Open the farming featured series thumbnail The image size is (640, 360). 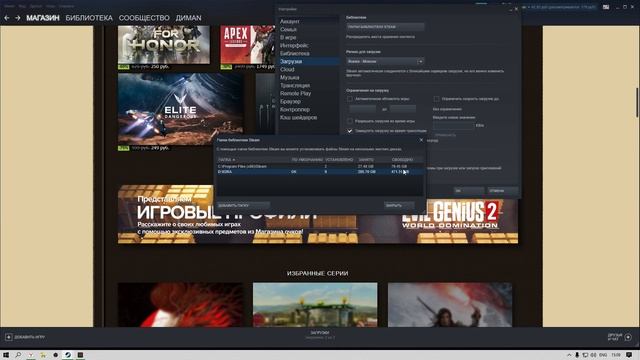coord(315,304)
